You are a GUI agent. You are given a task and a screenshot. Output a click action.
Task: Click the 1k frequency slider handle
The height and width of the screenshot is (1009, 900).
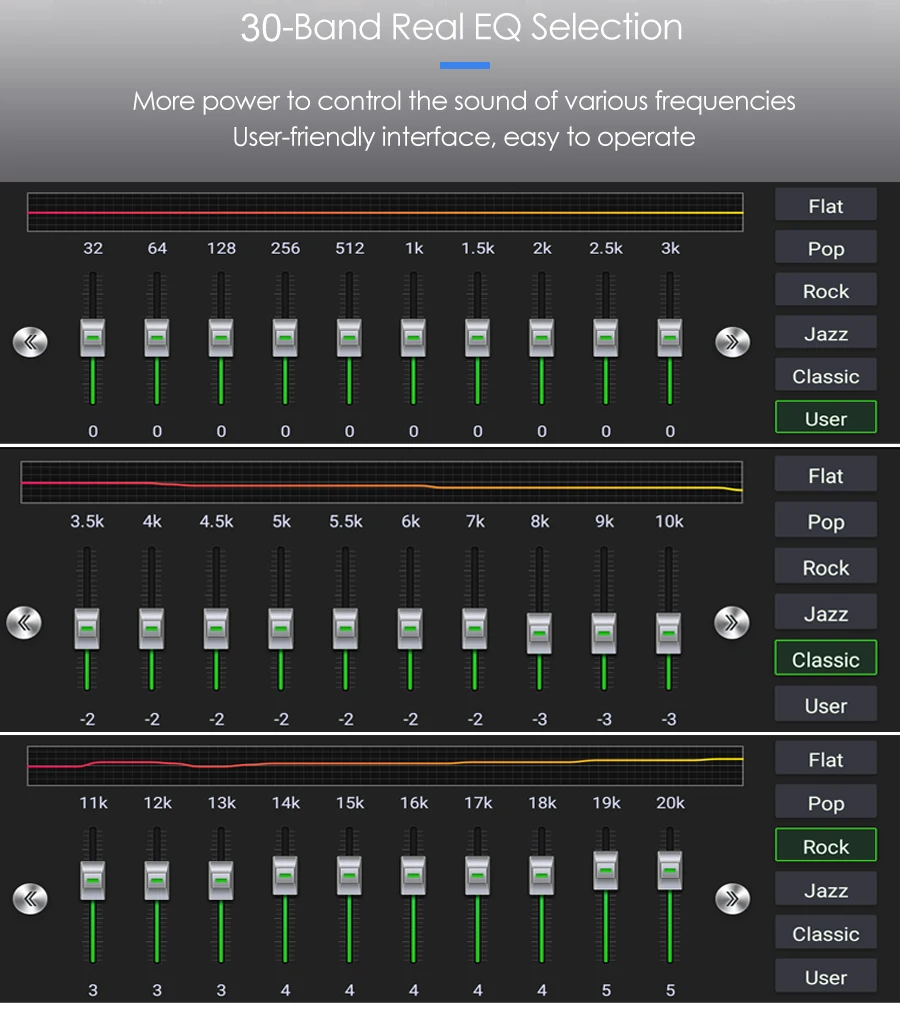click(x=413, y=338)
